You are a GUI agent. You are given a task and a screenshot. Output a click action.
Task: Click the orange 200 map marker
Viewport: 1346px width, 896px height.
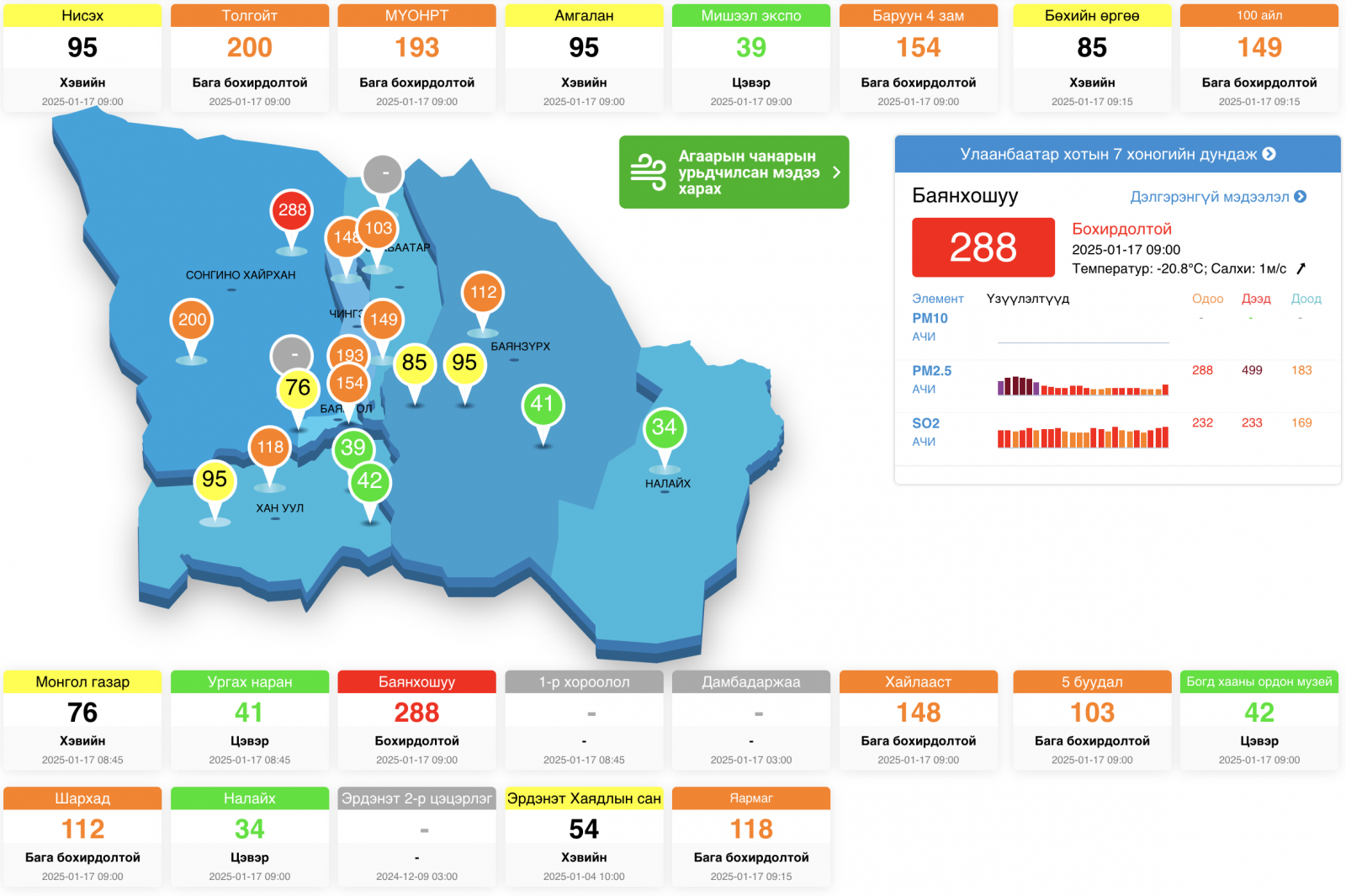coord(192,320)
